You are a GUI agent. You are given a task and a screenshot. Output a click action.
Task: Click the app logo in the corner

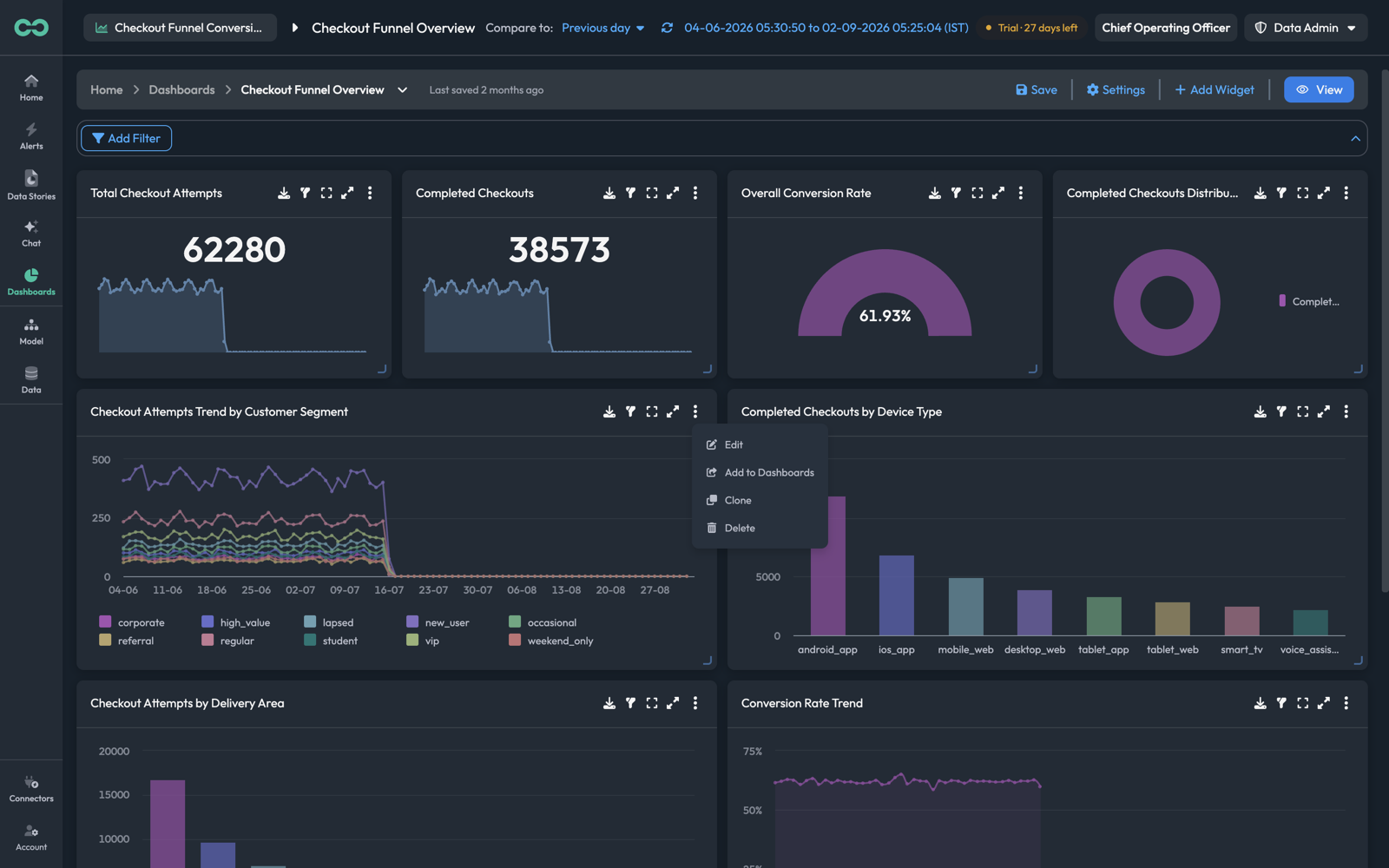(x=31, y=28)
